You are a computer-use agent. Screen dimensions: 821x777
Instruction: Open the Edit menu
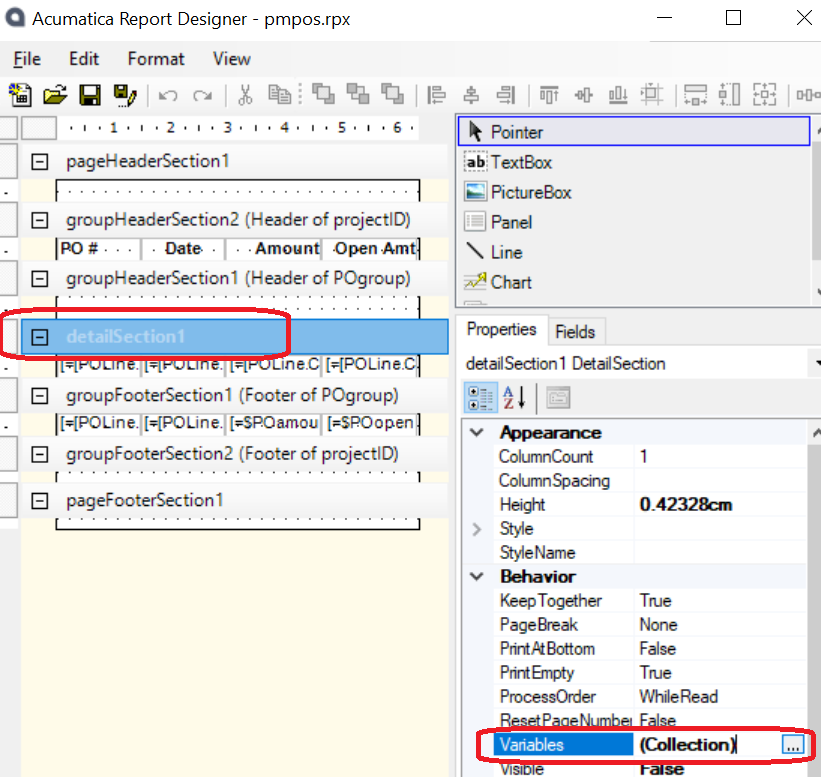[84, 59]
